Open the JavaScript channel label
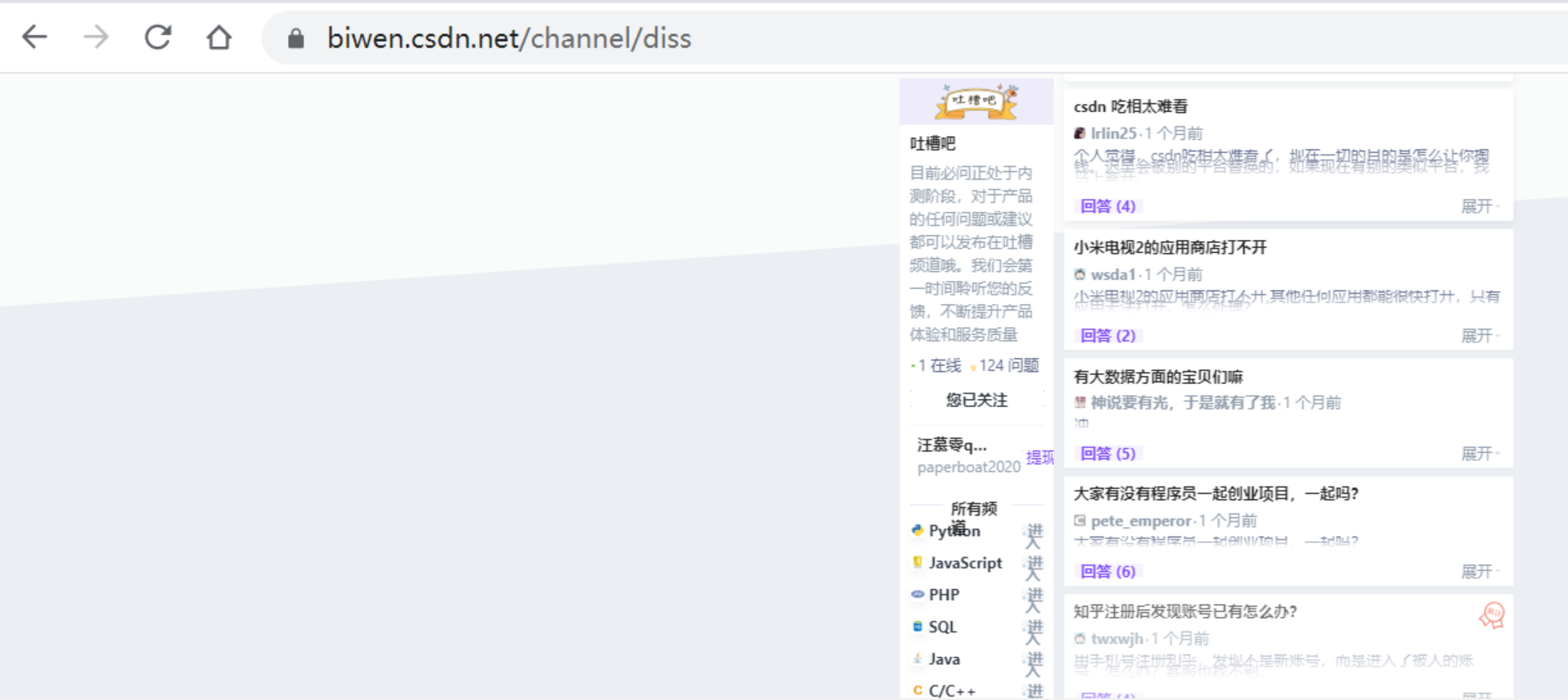Image resolution: width=1568 pixels, height=700 pixels. tap(966, 563)
